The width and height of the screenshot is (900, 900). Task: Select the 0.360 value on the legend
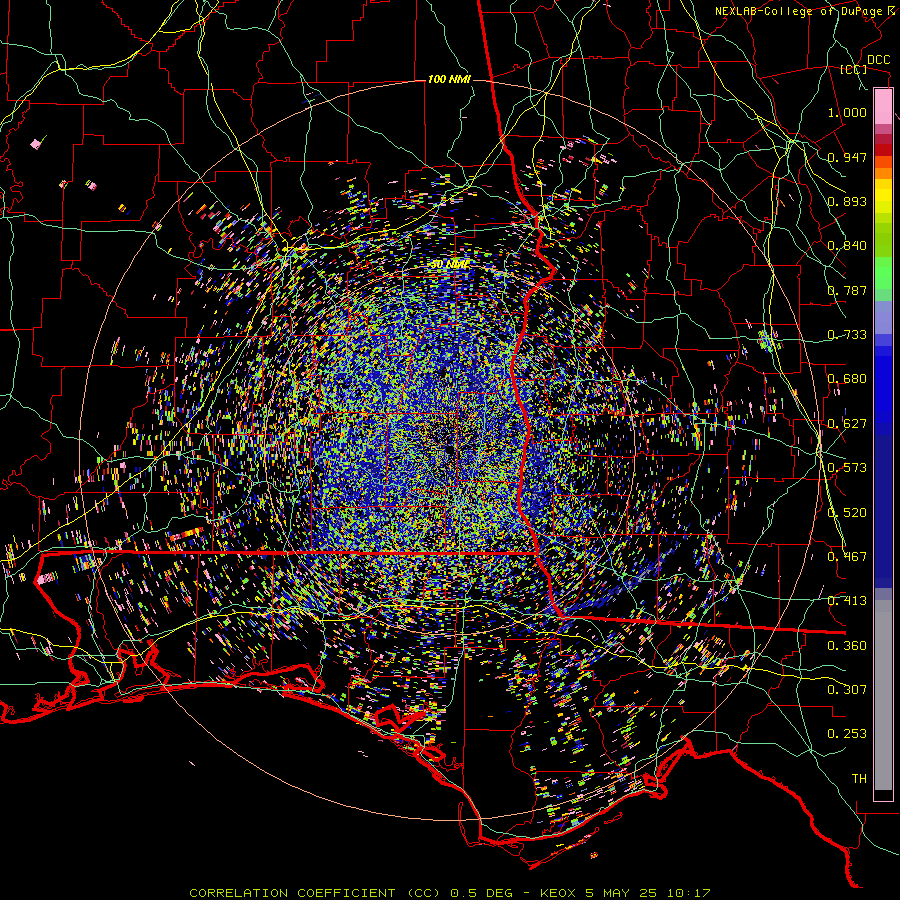847,646
